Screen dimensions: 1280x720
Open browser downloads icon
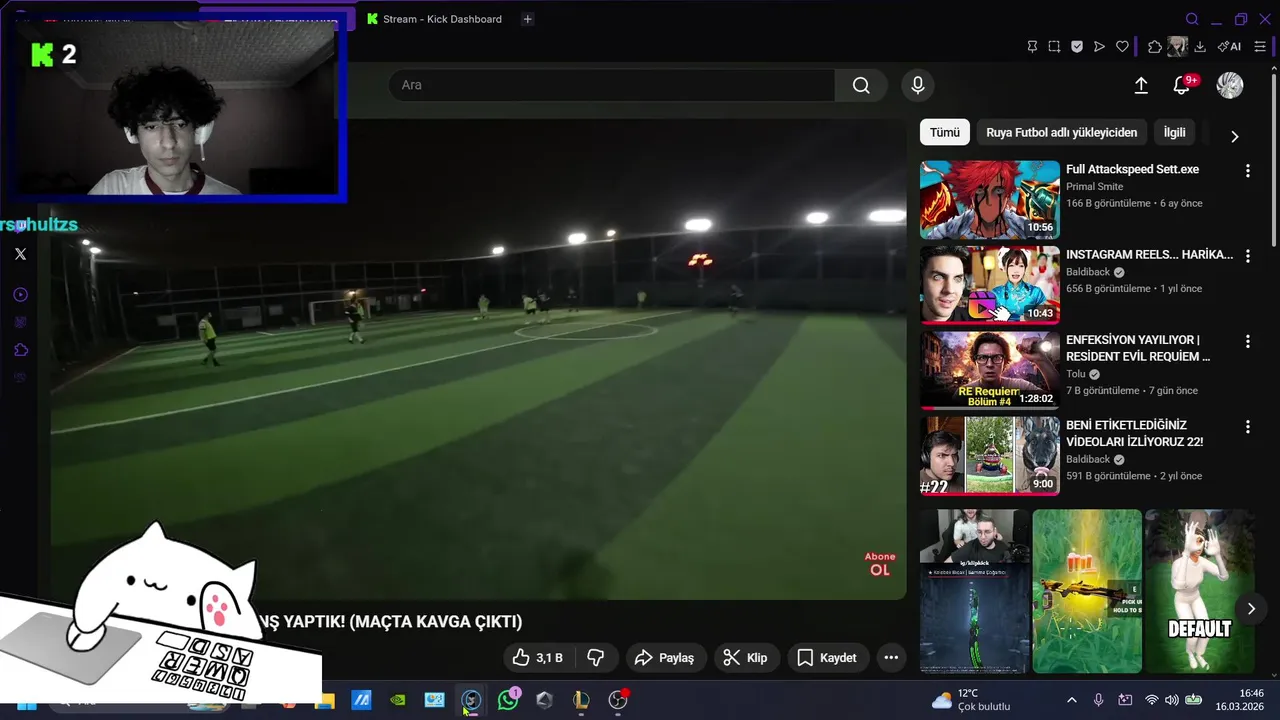point(1200,46)
